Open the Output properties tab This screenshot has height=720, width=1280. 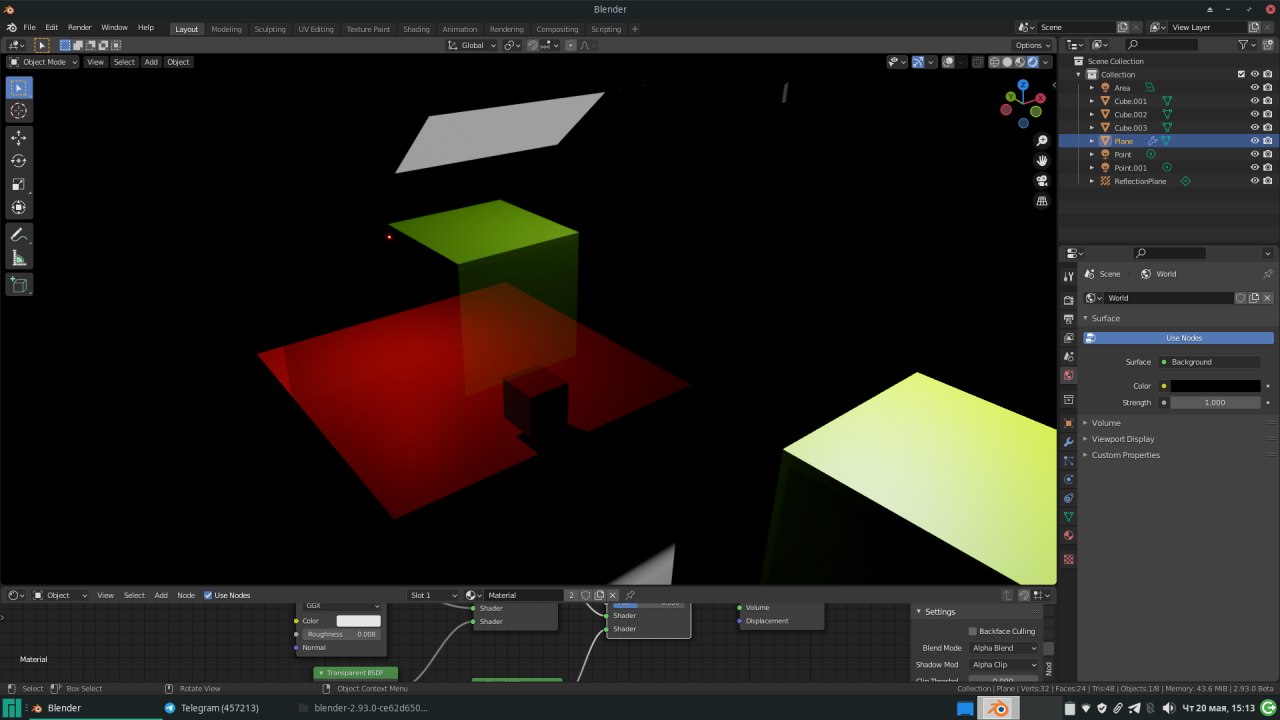(x=1068, y=319)
